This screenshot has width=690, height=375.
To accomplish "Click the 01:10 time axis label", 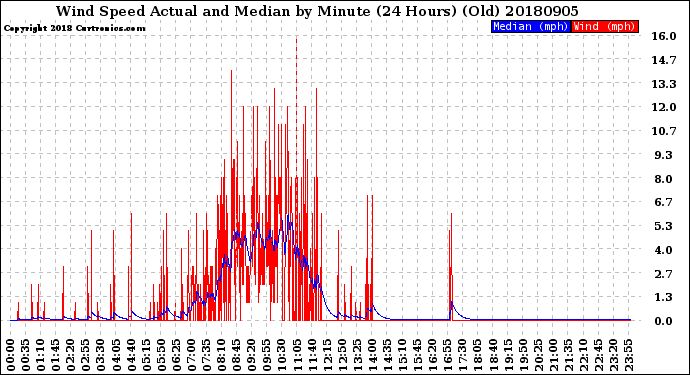I will (x=41, y=355).
